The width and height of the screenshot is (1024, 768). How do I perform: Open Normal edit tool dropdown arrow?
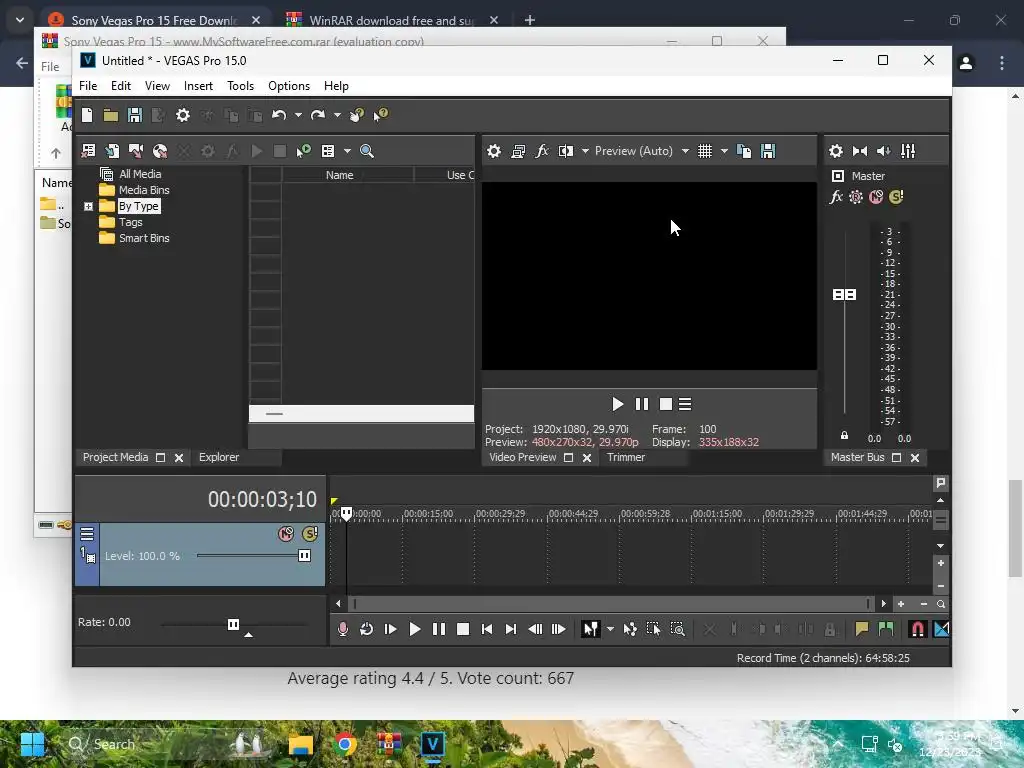610,629
